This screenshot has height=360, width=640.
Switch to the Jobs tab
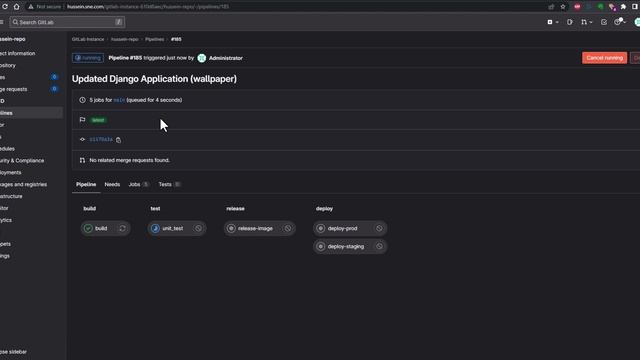[139, 184]
